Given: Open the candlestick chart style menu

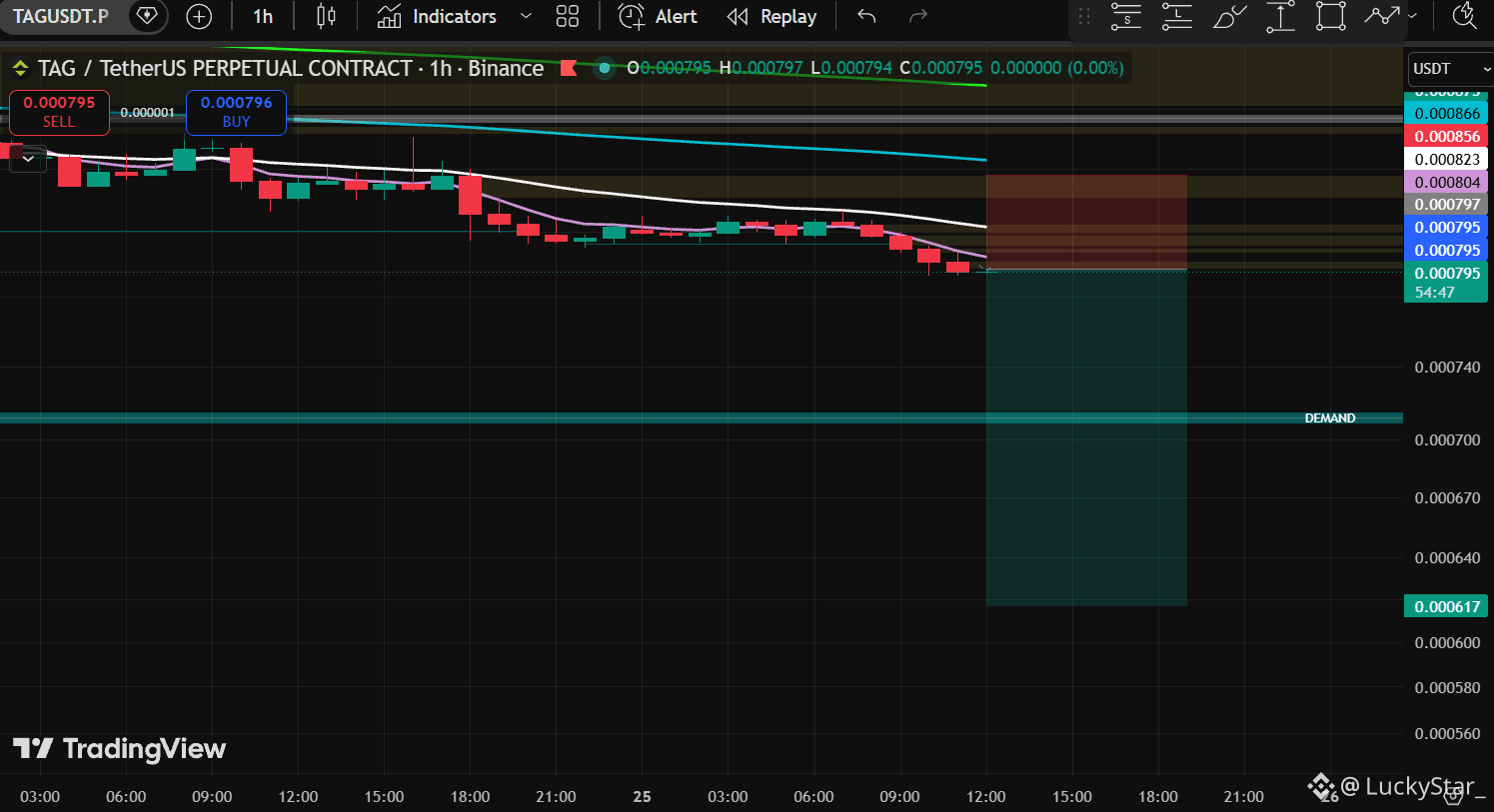Looking at the screenshot, I should pyautogui.click(x=326, y=16).
